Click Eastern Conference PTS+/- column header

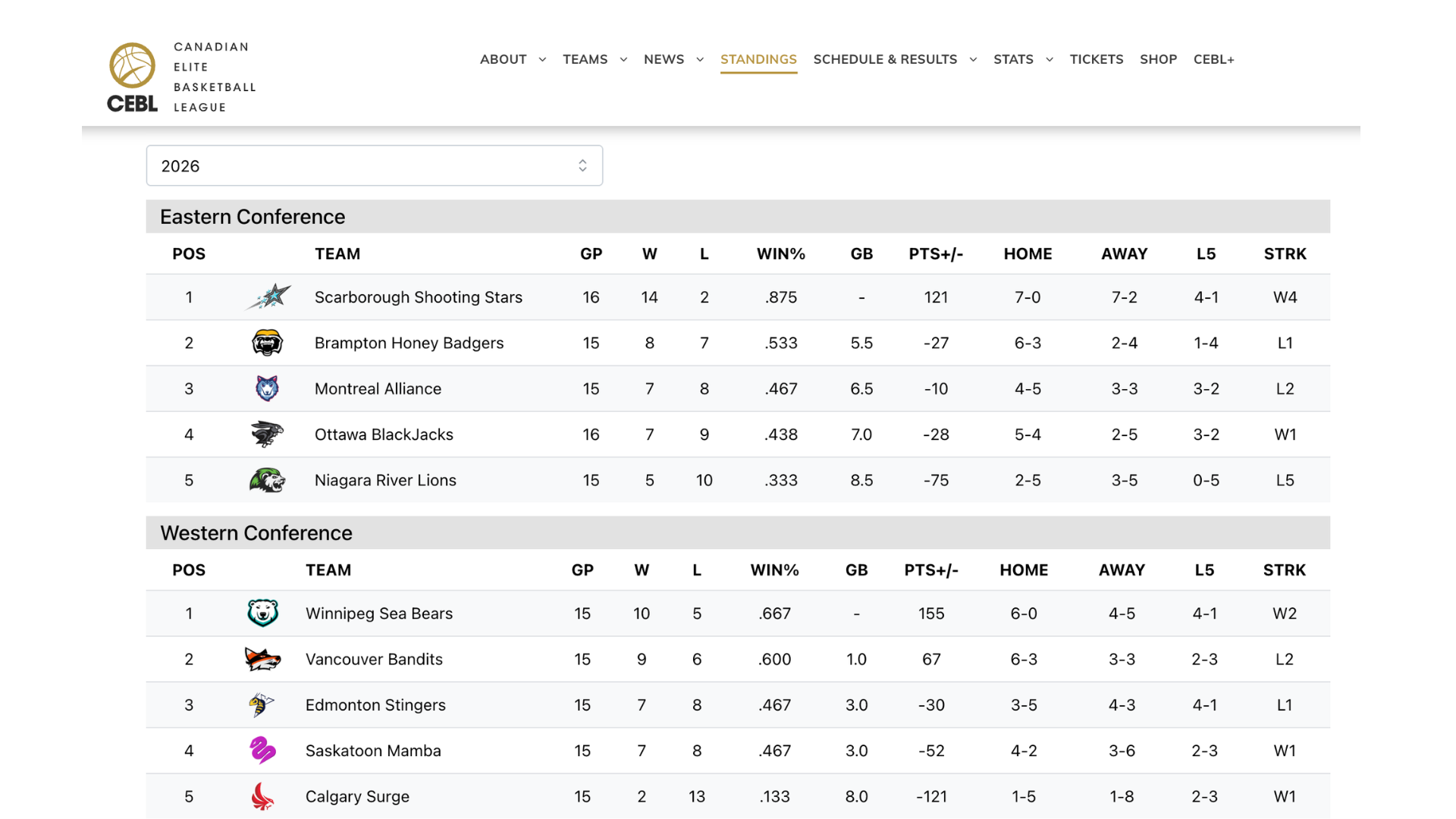click(x=936, y=254)
